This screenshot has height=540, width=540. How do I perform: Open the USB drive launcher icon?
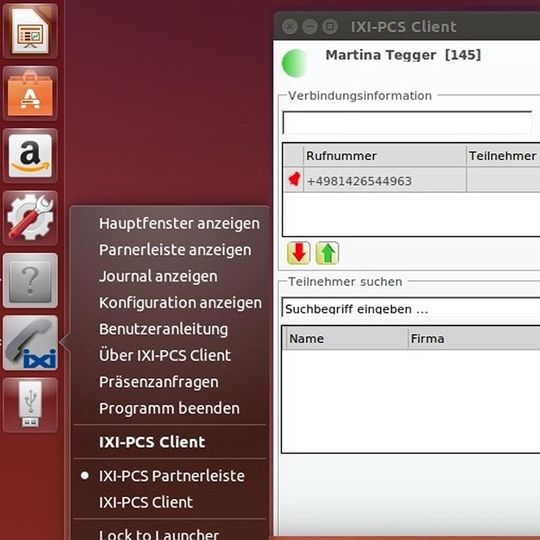(30, 405)
